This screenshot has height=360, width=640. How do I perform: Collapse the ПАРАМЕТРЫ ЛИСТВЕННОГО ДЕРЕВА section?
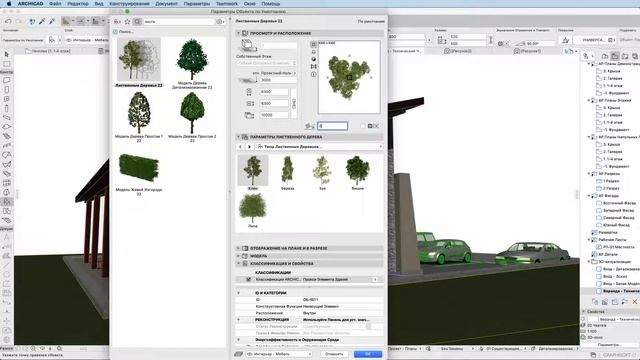pyautogui.click(x=239, y=137)
